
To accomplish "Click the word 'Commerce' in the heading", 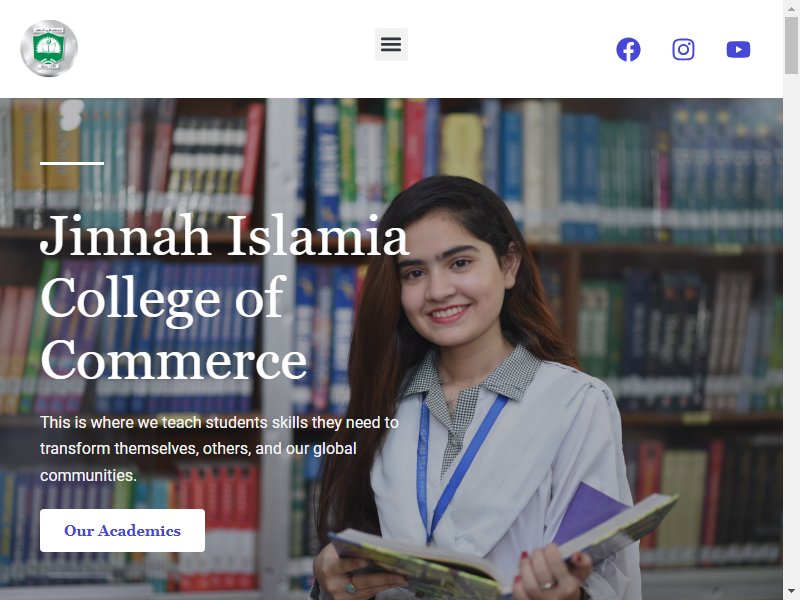I will tap(173, 360).
